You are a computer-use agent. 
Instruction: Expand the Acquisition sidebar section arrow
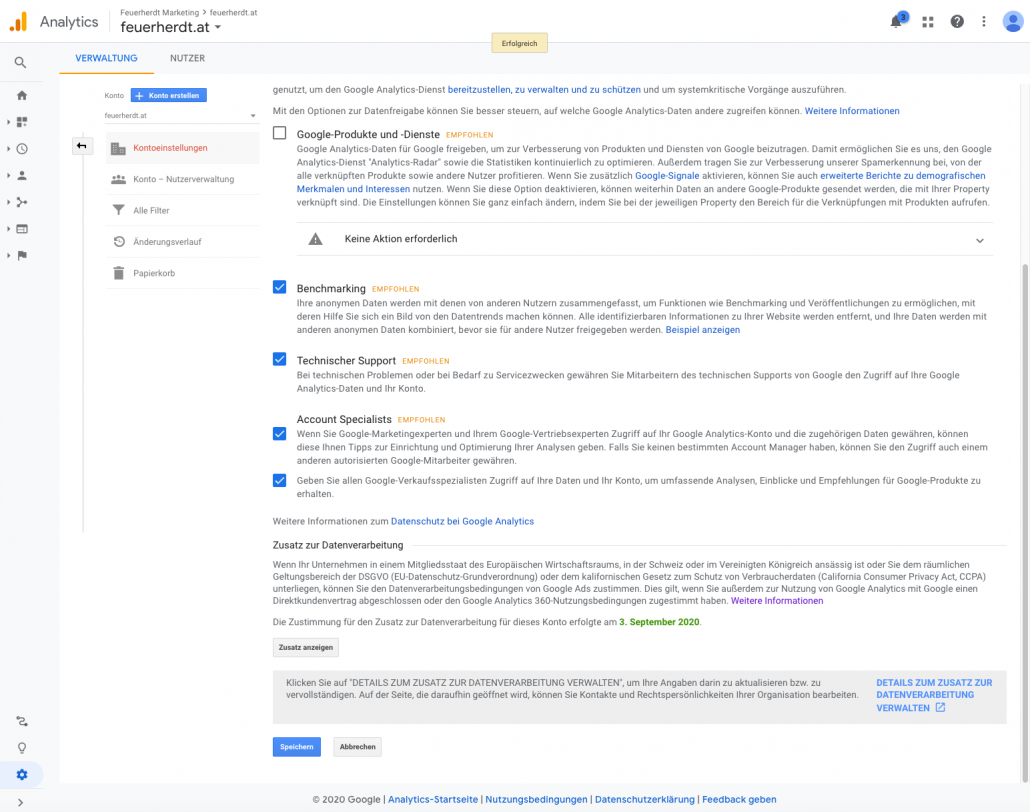pyautogui.click(x=9, y=202)
